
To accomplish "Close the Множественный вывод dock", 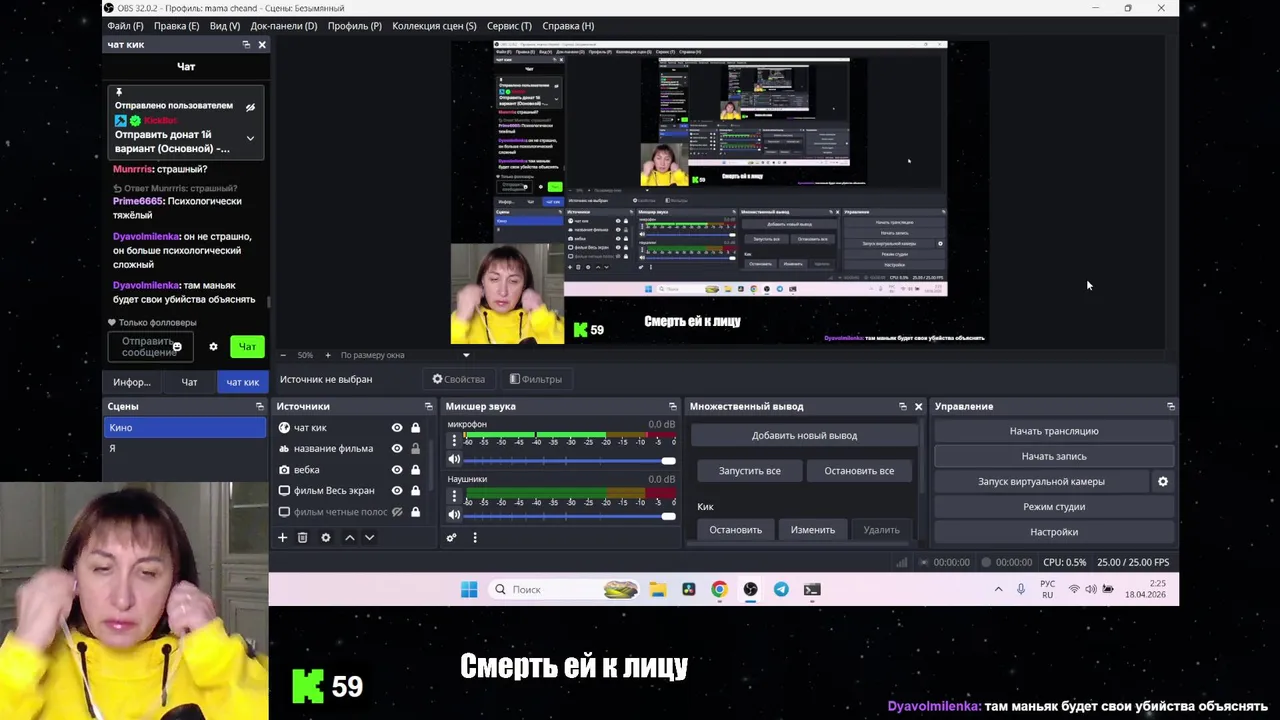I will coord(918,407).
